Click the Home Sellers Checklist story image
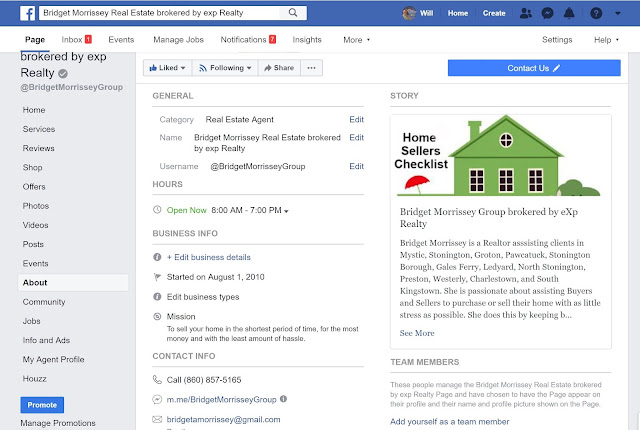Image resolution: width=640 pixels, height=430 pixels. click(x=500, y=156)
